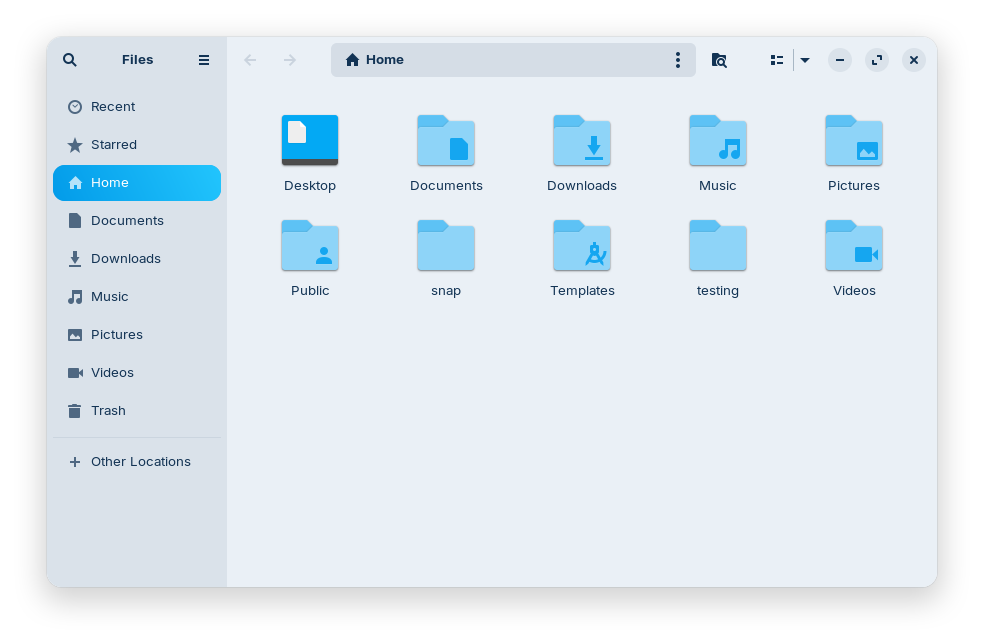Open Trash in the sidebar
This screenshot has height=644, width=984.
point(137,411)
